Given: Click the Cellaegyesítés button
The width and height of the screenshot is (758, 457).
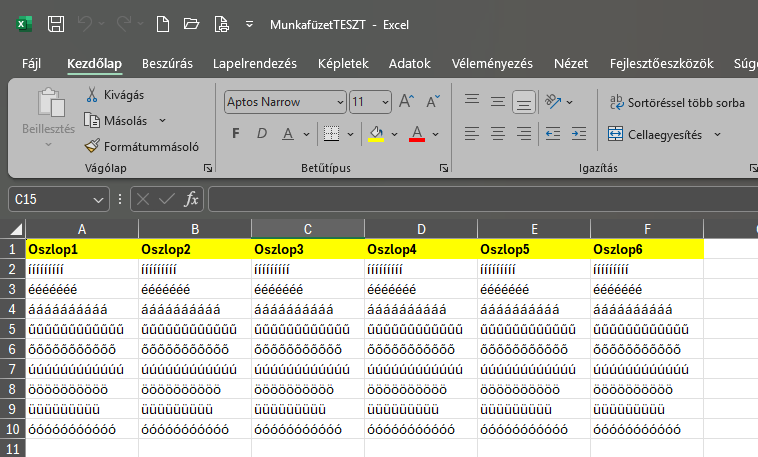Looking at the screenshot, I should click(655, 134).
